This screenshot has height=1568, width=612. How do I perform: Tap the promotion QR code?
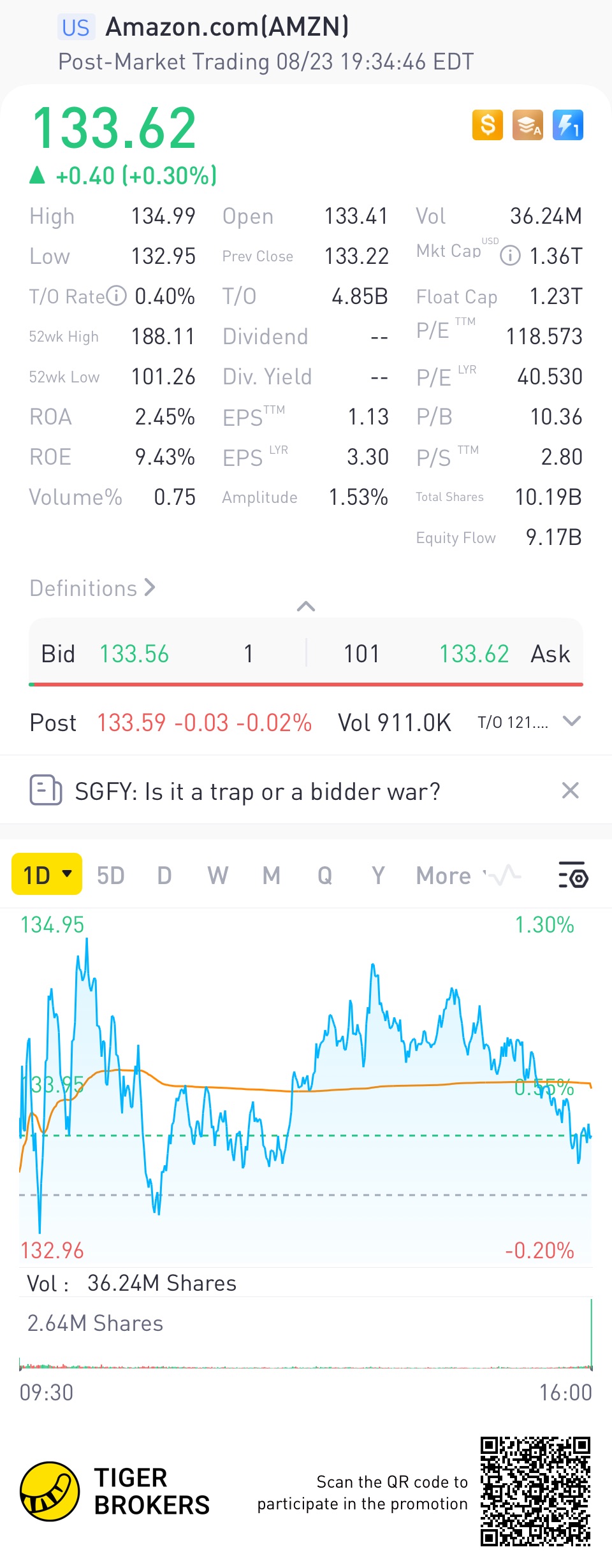535,1491
